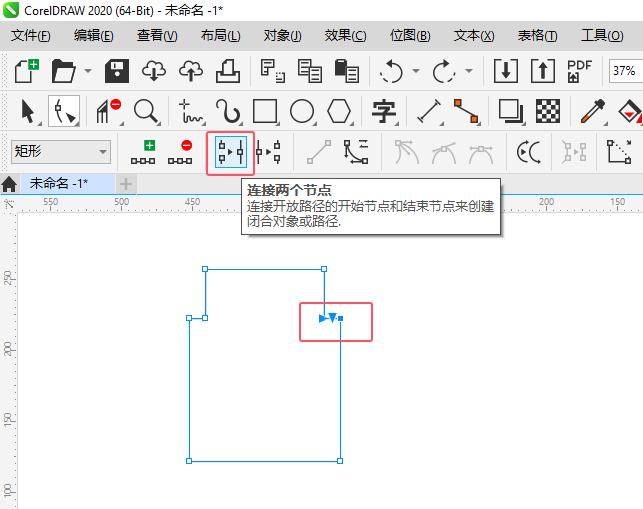Image resolution: width=643 pixels, height=509 pixels.
Task: Open the 效果(C) menu
Action: tap(345, 36)
